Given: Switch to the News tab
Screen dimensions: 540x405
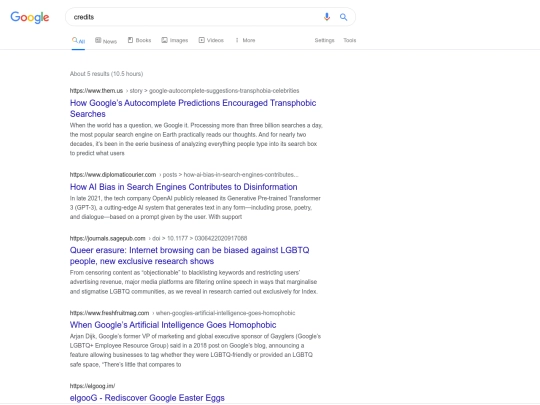Looking at the screenshot, I should pyautogui.click(x=106, y=41).
